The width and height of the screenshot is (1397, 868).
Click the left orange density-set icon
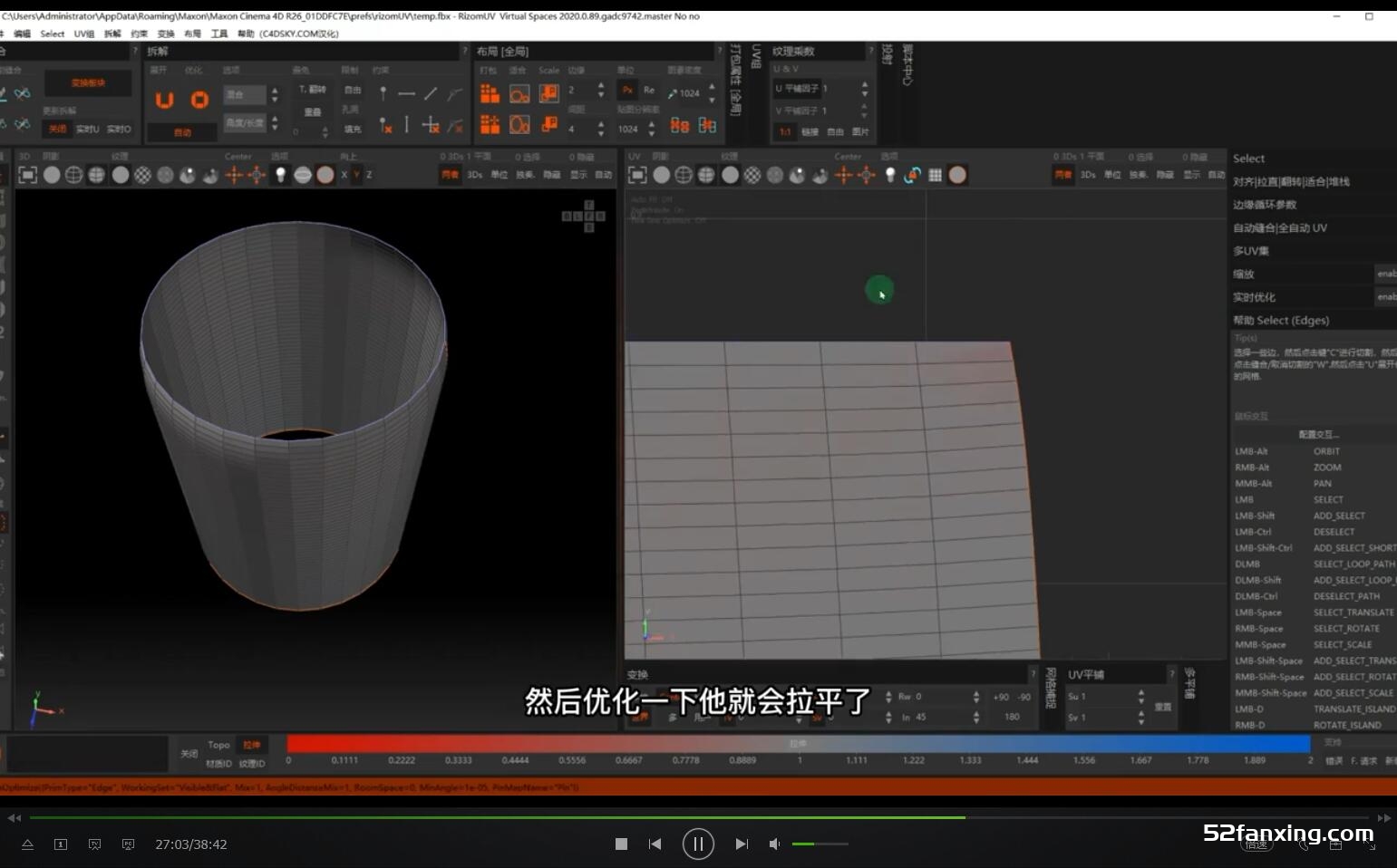[679, 126]
